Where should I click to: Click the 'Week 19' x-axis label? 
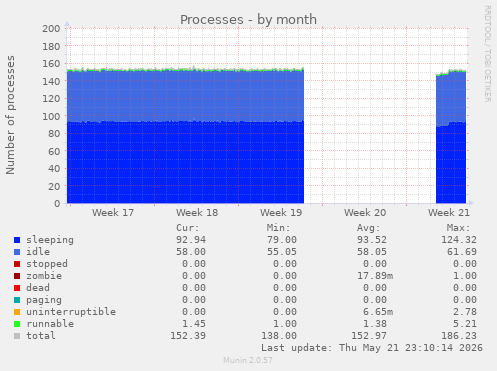pos(281,213)
